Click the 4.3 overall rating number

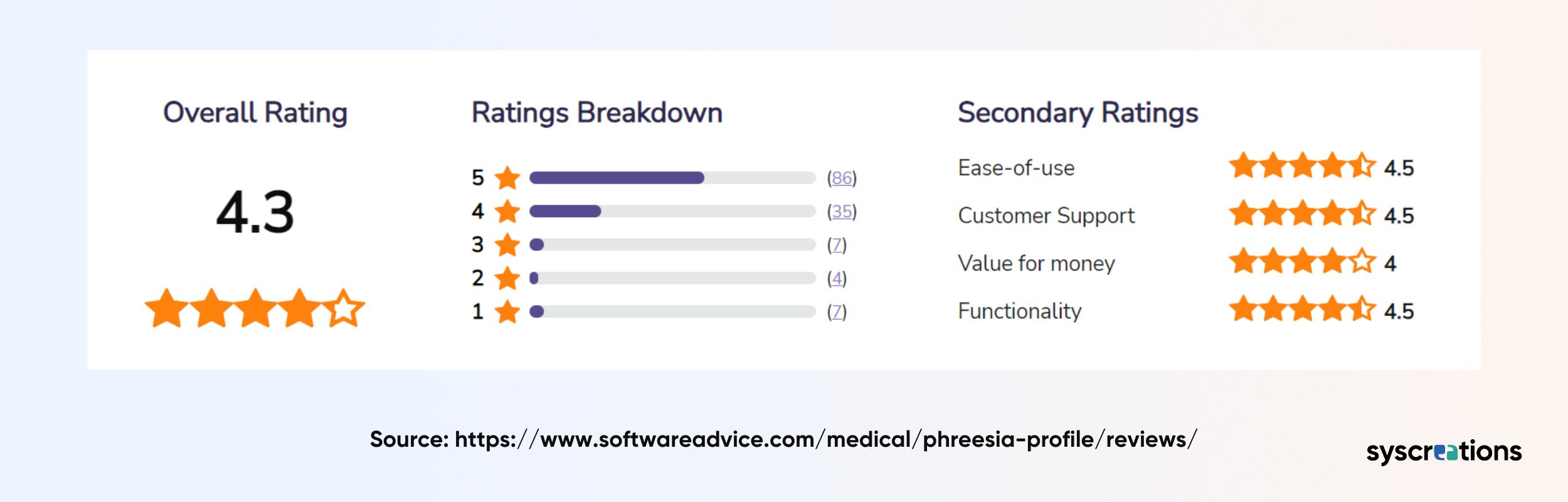255,212
